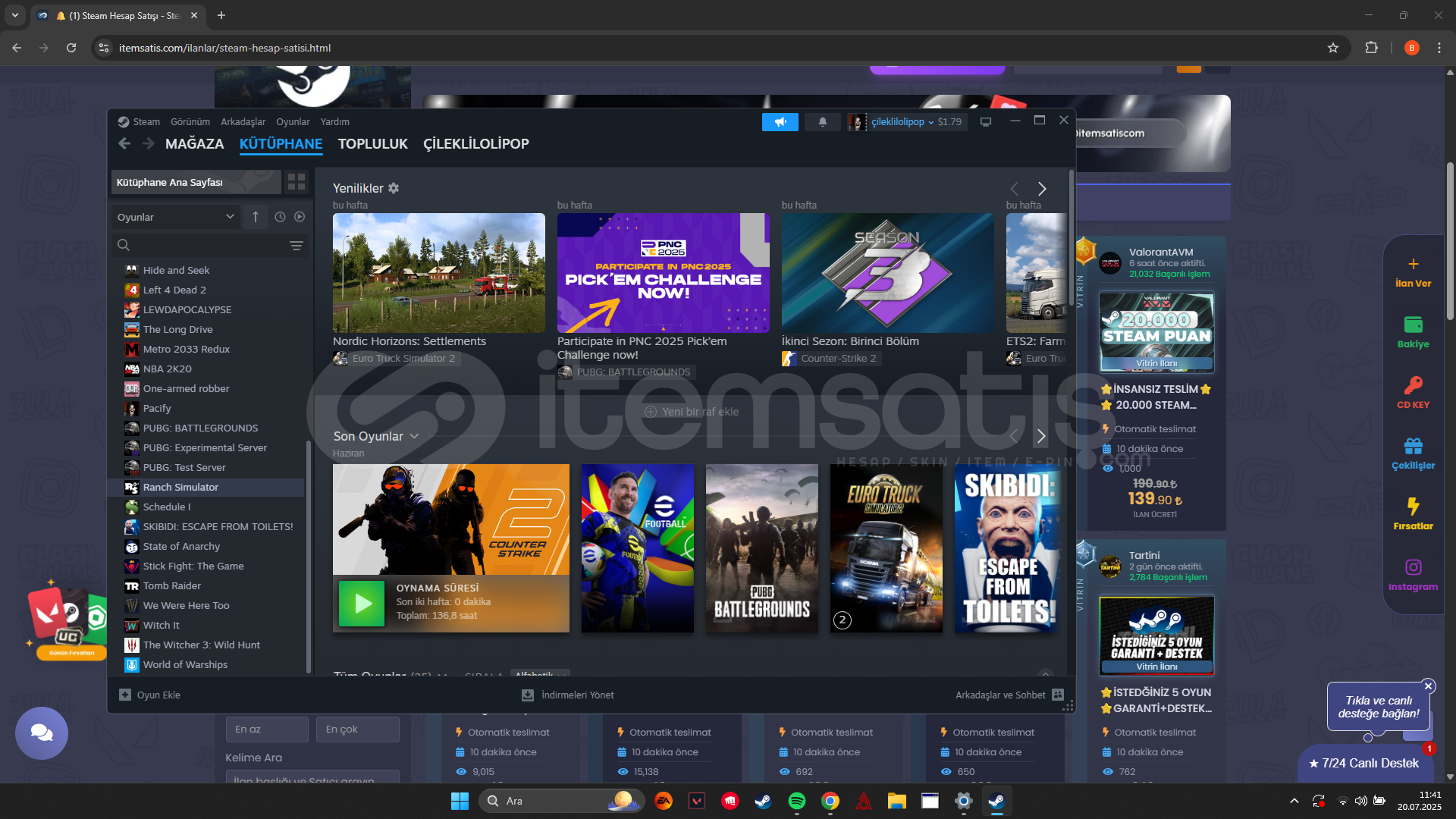The image size is (1456, 819).
Task: Open eFootball game cover
Action: 638,548
